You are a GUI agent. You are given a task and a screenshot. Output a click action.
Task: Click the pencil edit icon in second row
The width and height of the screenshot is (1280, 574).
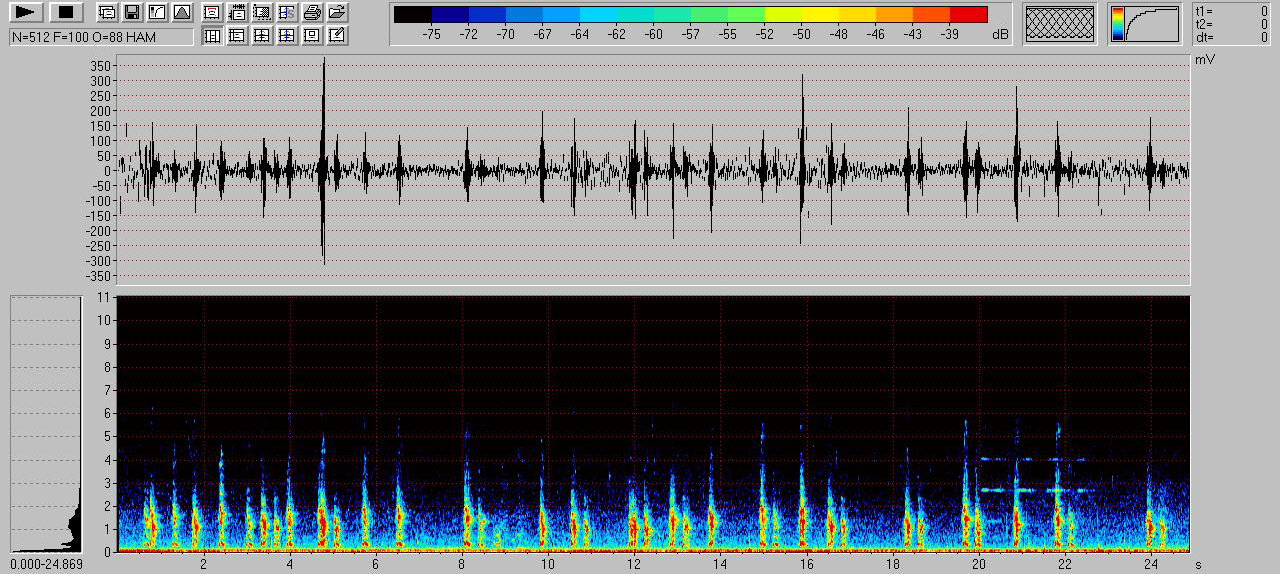pyautogui.click(x=337, y=36)
